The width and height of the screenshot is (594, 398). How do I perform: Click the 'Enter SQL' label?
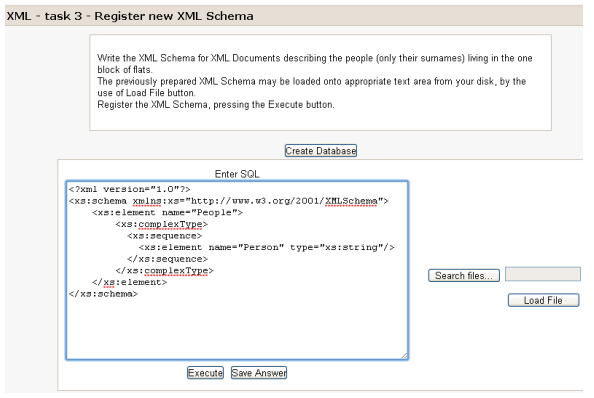(x=237, y=174)
